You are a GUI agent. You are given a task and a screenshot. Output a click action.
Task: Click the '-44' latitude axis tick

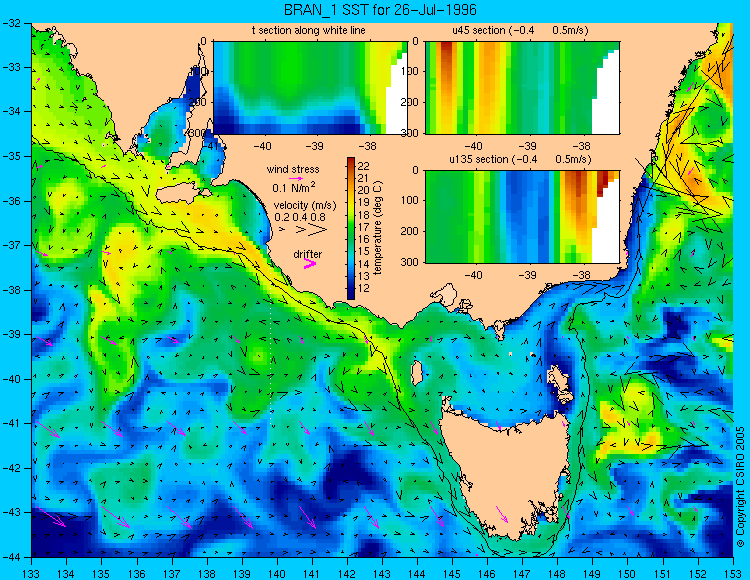click(x=11, y=557)
